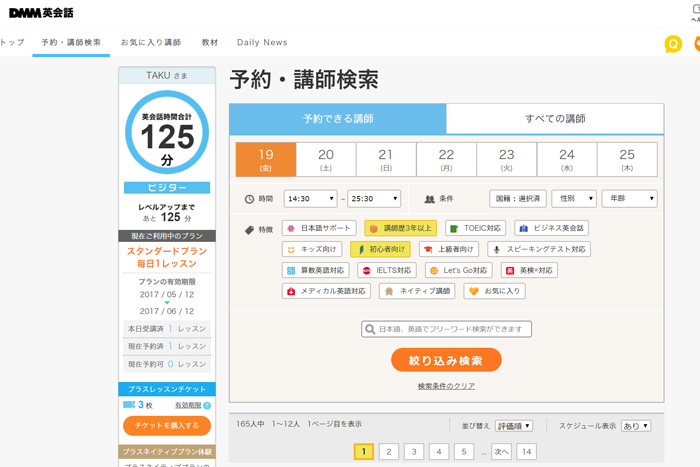Select date 22 (月) in calendar

point(446,159)
